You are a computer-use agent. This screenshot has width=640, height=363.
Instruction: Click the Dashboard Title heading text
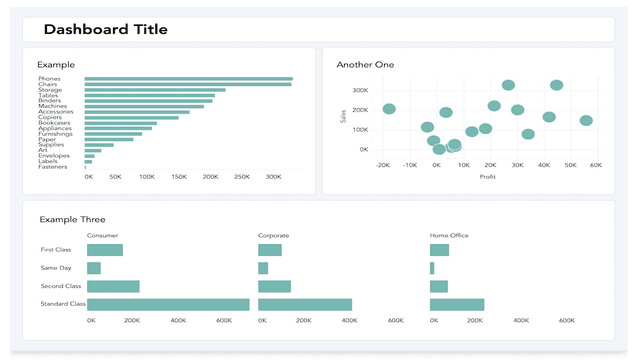106,29
